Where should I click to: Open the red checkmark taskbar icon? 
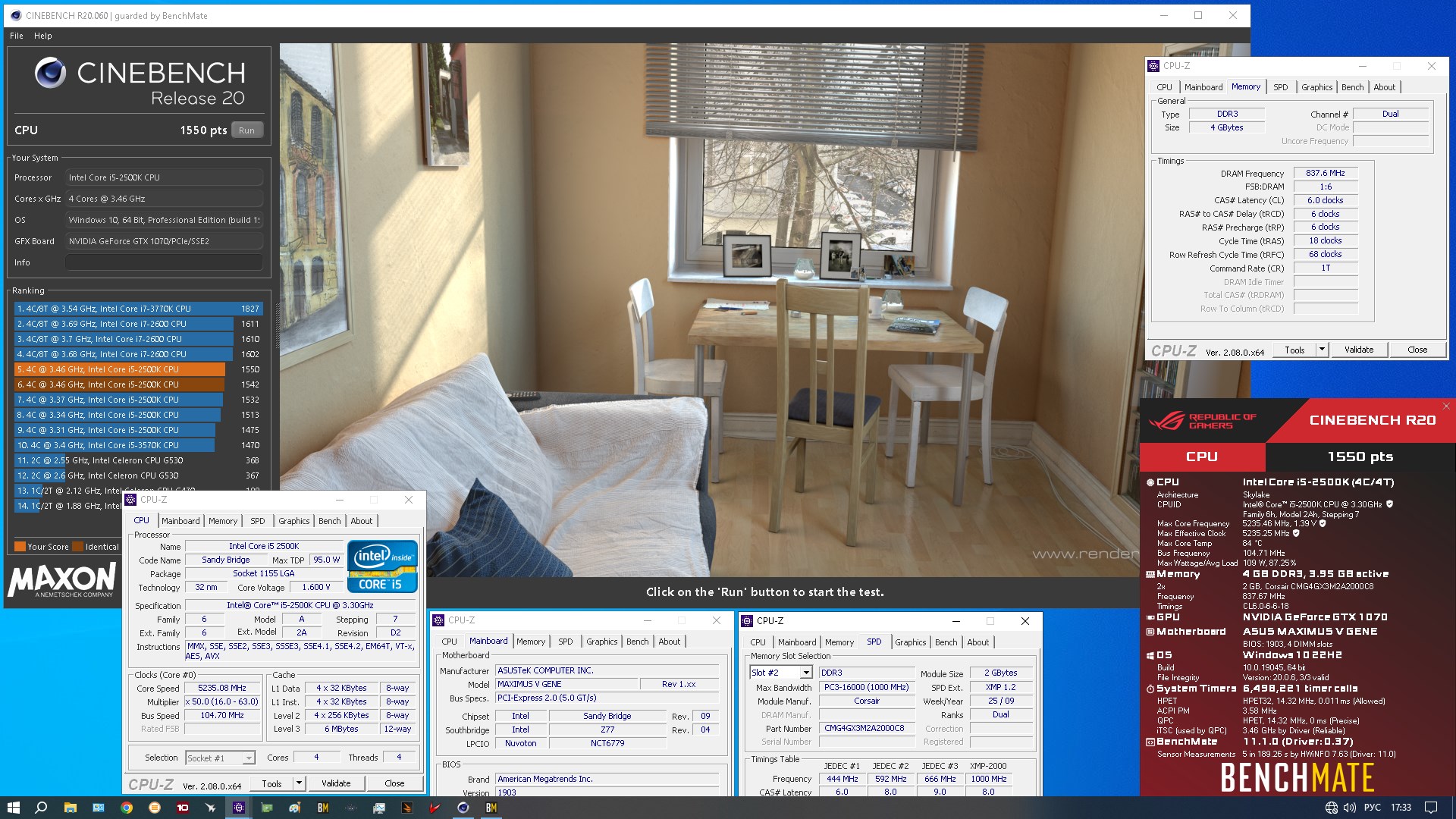pyautogui.click(x=435, y=808)
